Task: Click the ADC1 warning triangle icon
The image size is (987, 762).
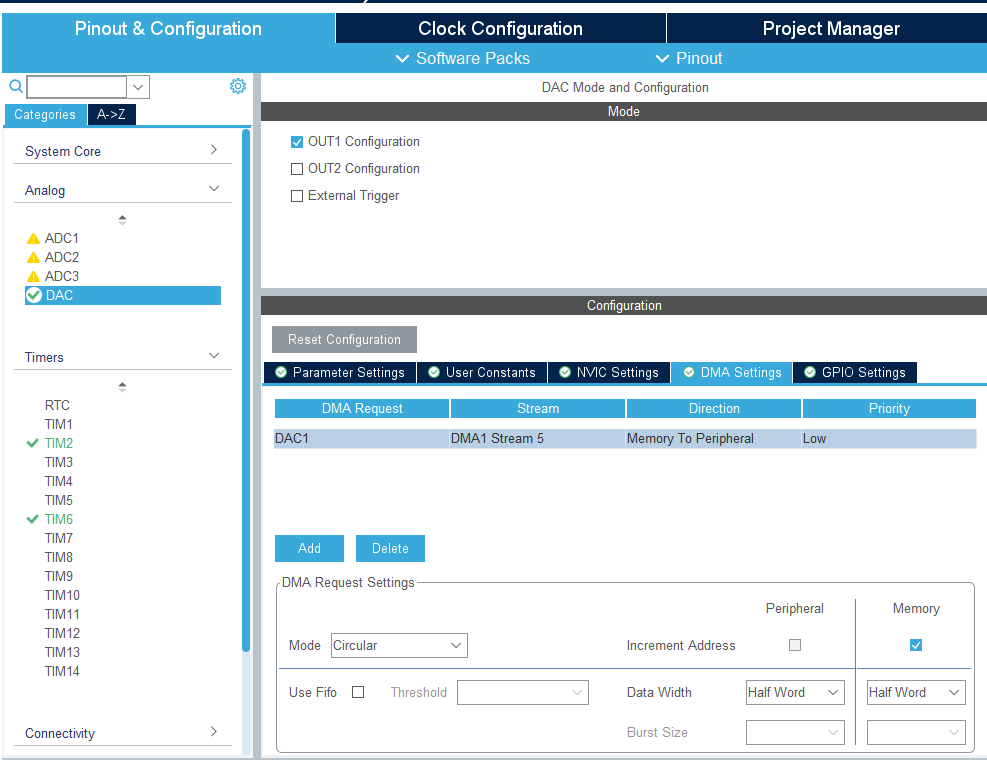Action: pos(33,238)
